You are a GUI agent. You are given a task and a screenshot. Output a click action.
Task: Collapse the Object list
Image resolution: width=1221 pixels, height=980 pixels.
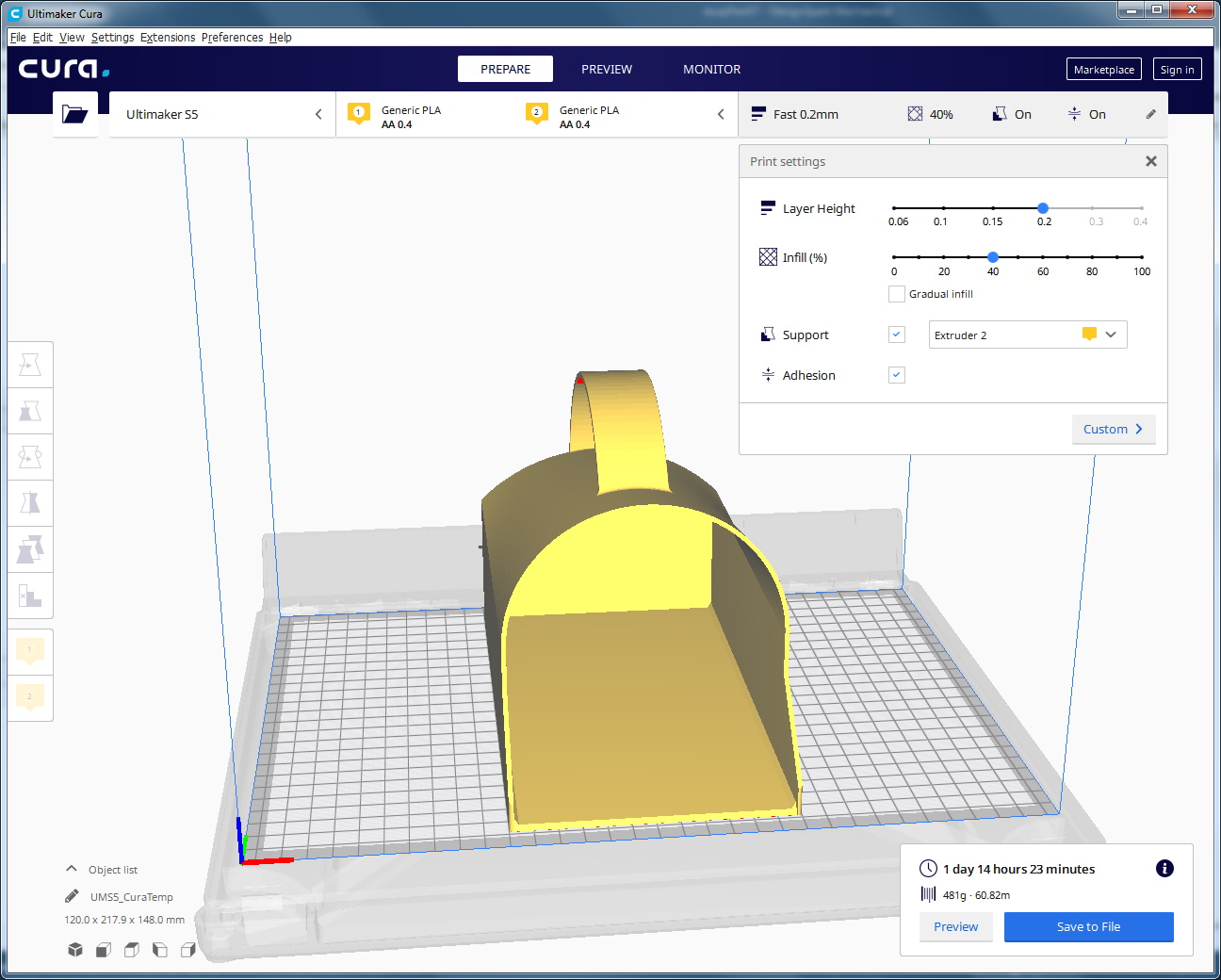72,869
